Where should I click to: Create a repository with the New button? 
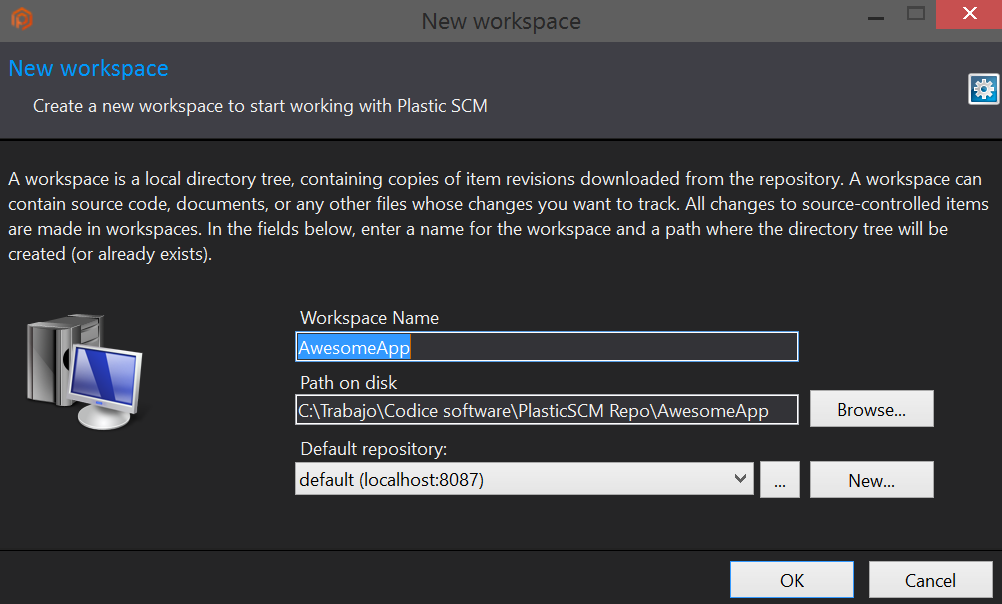tap(870, 479)
